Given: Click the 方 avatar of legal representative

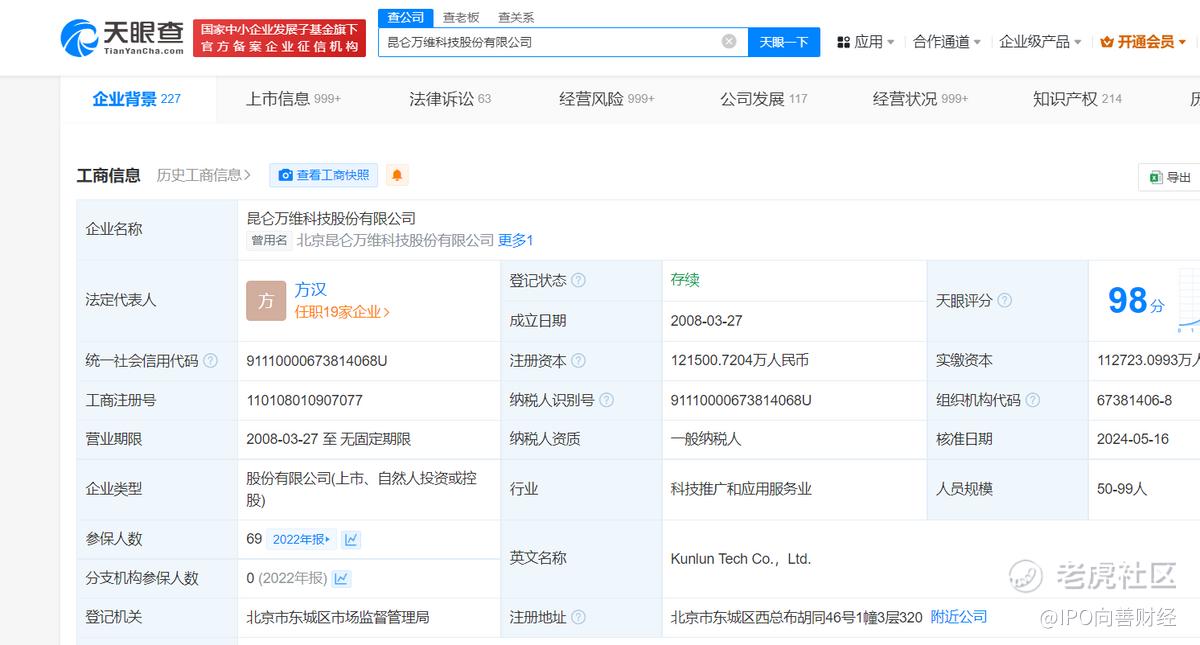Looking at the screenshot, I should point(266,301).
